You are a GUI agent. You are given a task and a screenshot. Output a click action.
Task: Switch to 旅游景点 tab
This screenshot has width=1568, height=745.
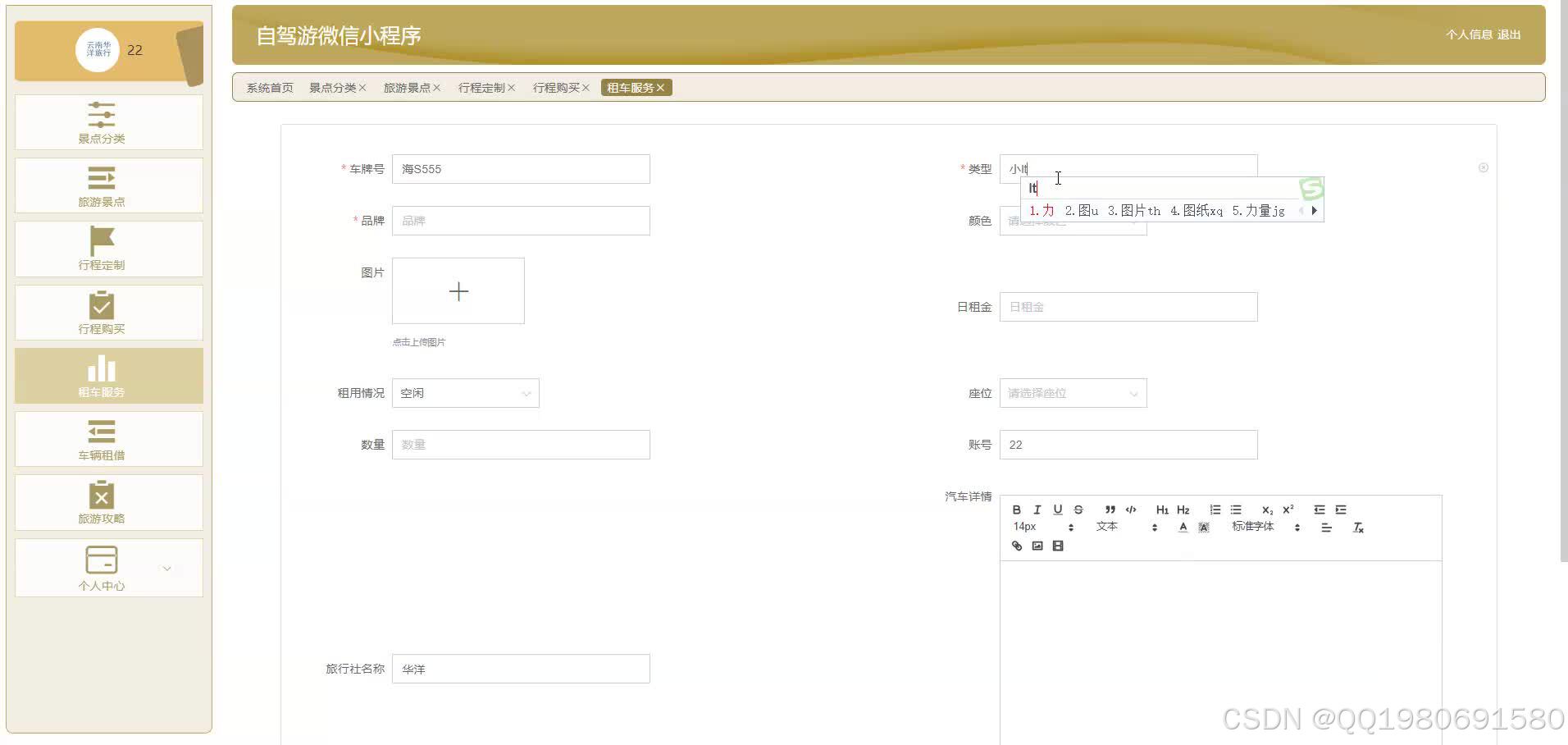(407, 88)
